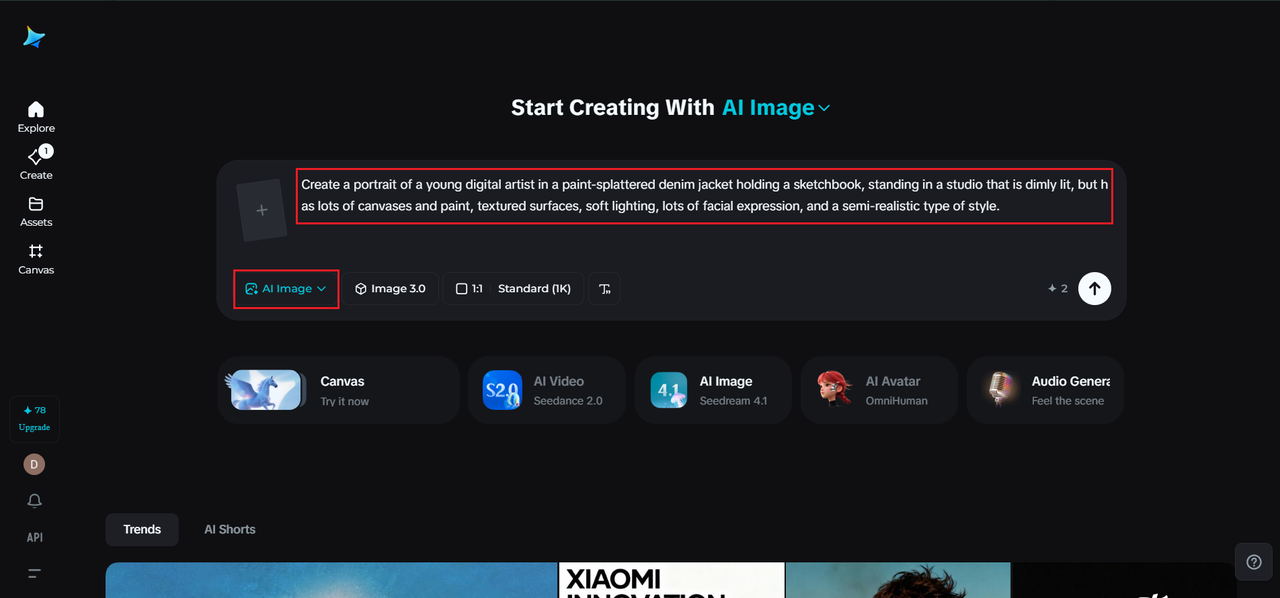Open the help question mark icon
Viewport: 1280px width, 598px height.
click(1254, 561)
